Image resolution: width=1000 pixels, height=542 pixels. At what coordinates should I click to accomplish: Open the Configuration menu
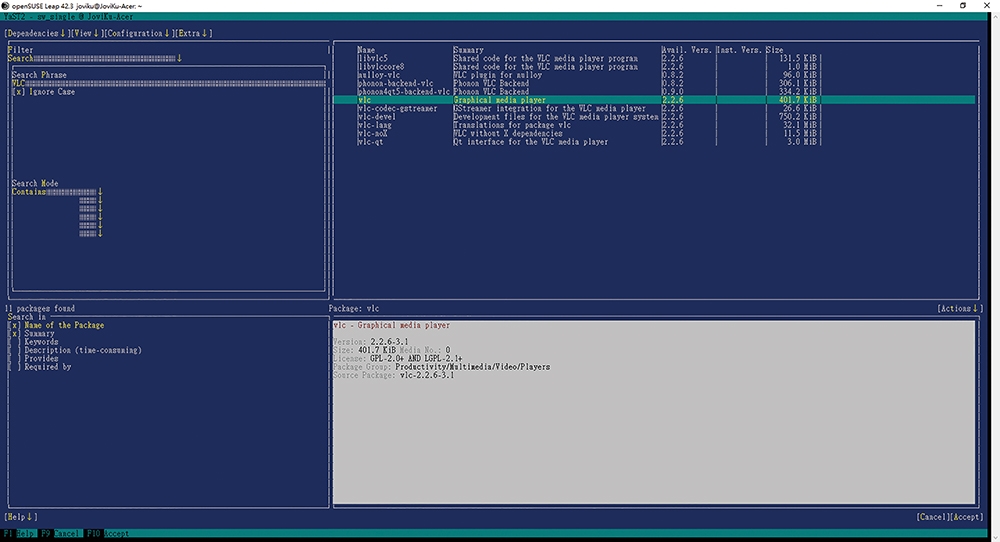tap(138, 33)
